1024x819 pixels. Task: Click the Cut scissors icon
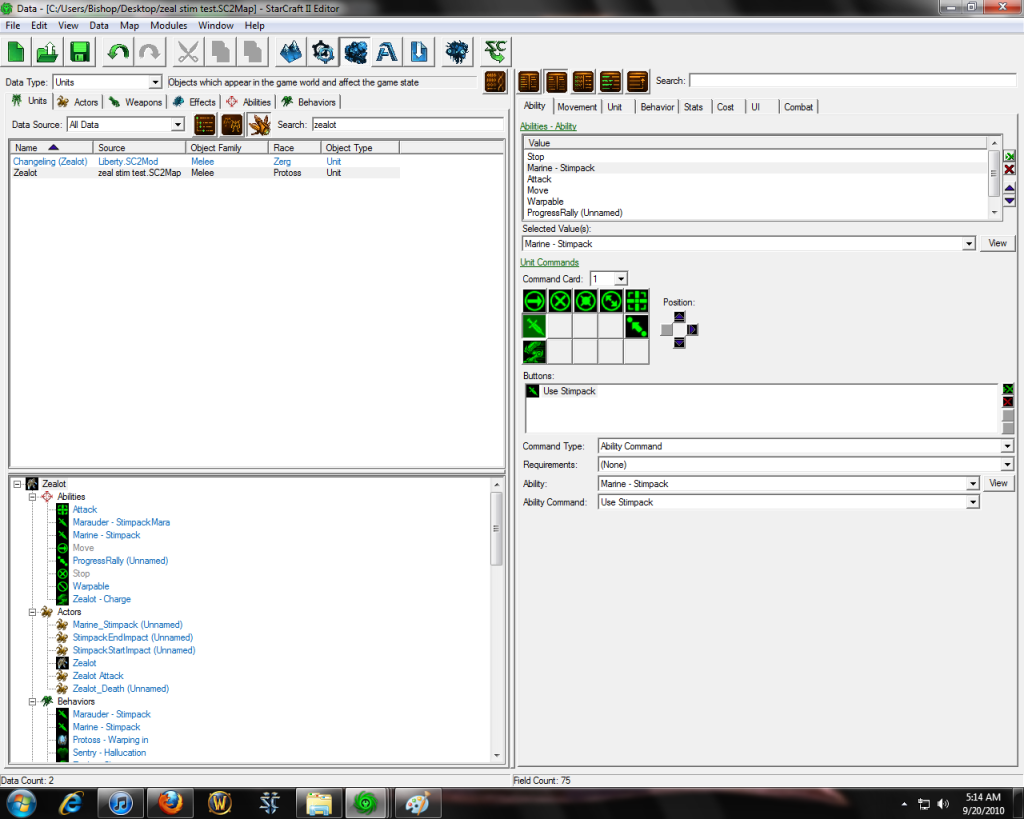(188, 52)
